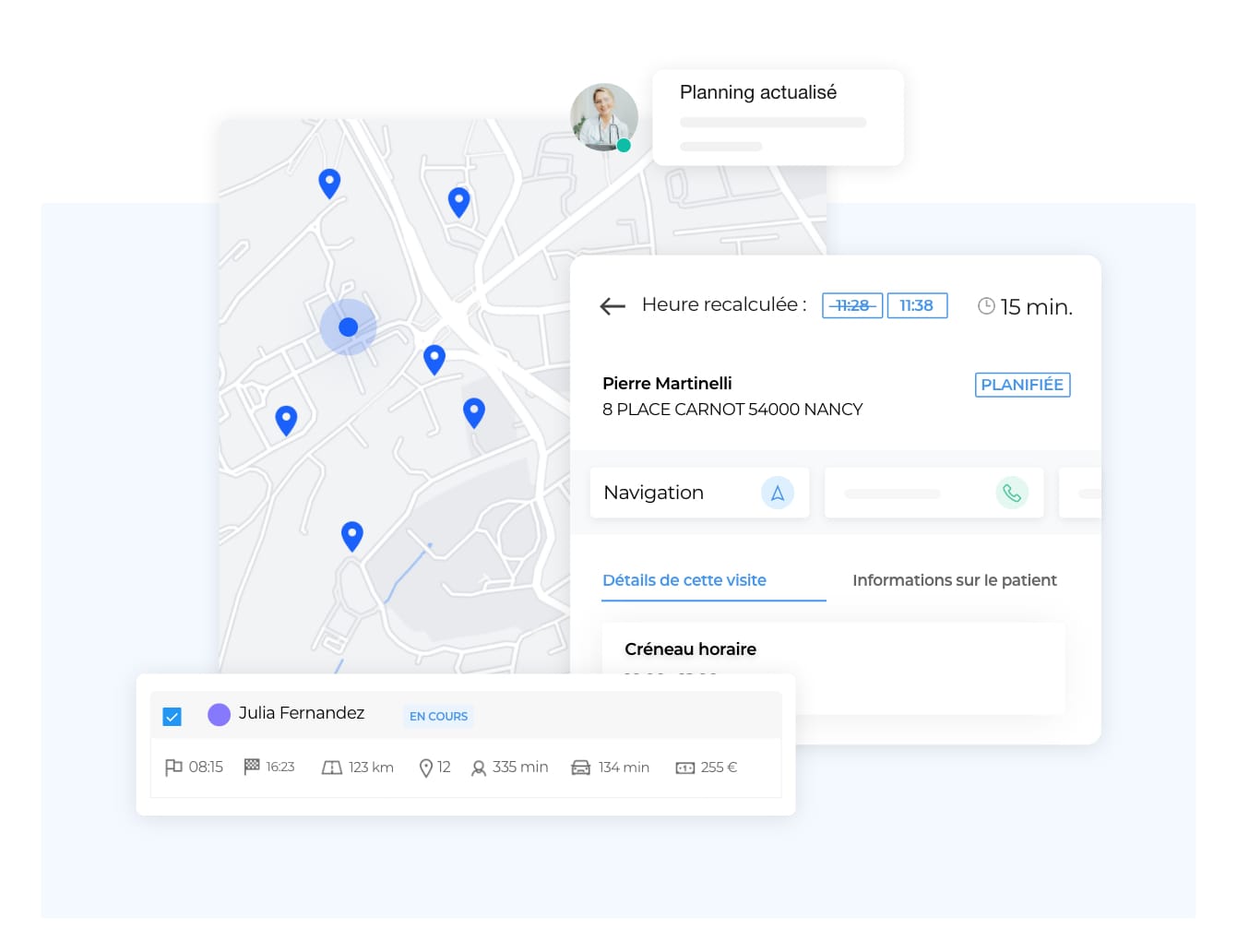Click the current position blue dot on map
This screenshot has width=1237, height=952.
[x=348, y=327]
